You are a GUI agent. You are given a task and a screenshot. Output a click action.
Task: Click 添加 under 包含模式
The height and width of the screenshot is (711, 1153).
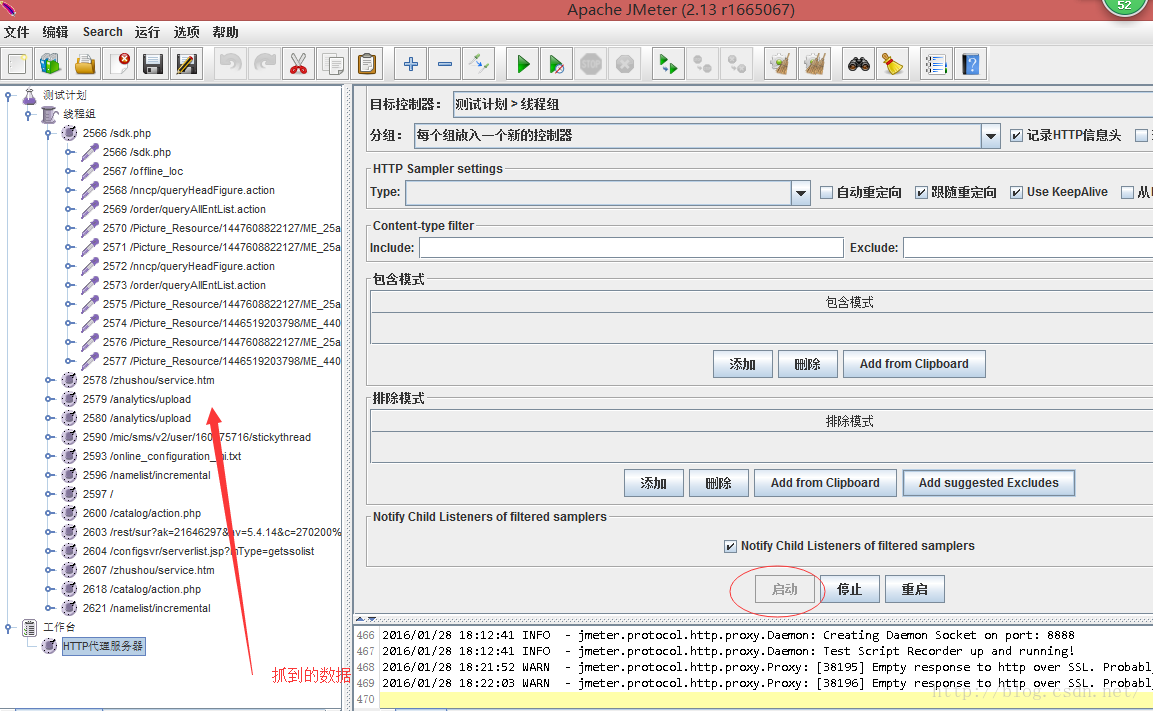pos(743,364)
